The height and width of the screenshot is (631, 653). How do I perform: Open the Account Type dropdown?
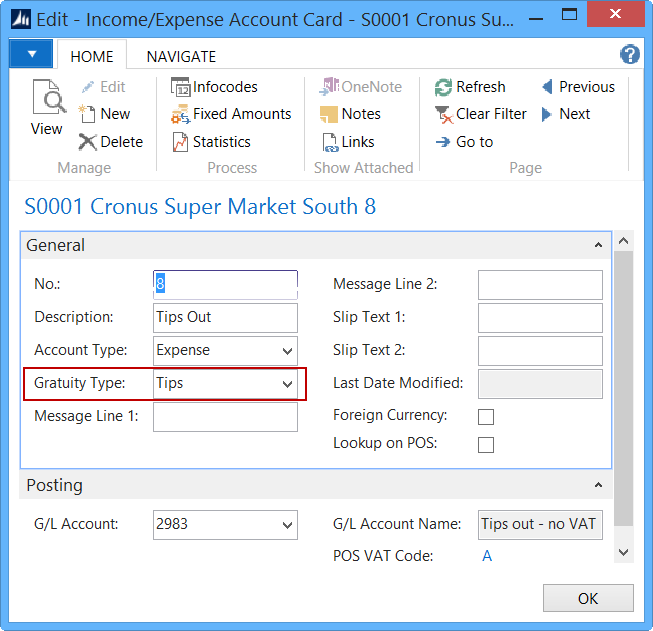pos(288,351)
